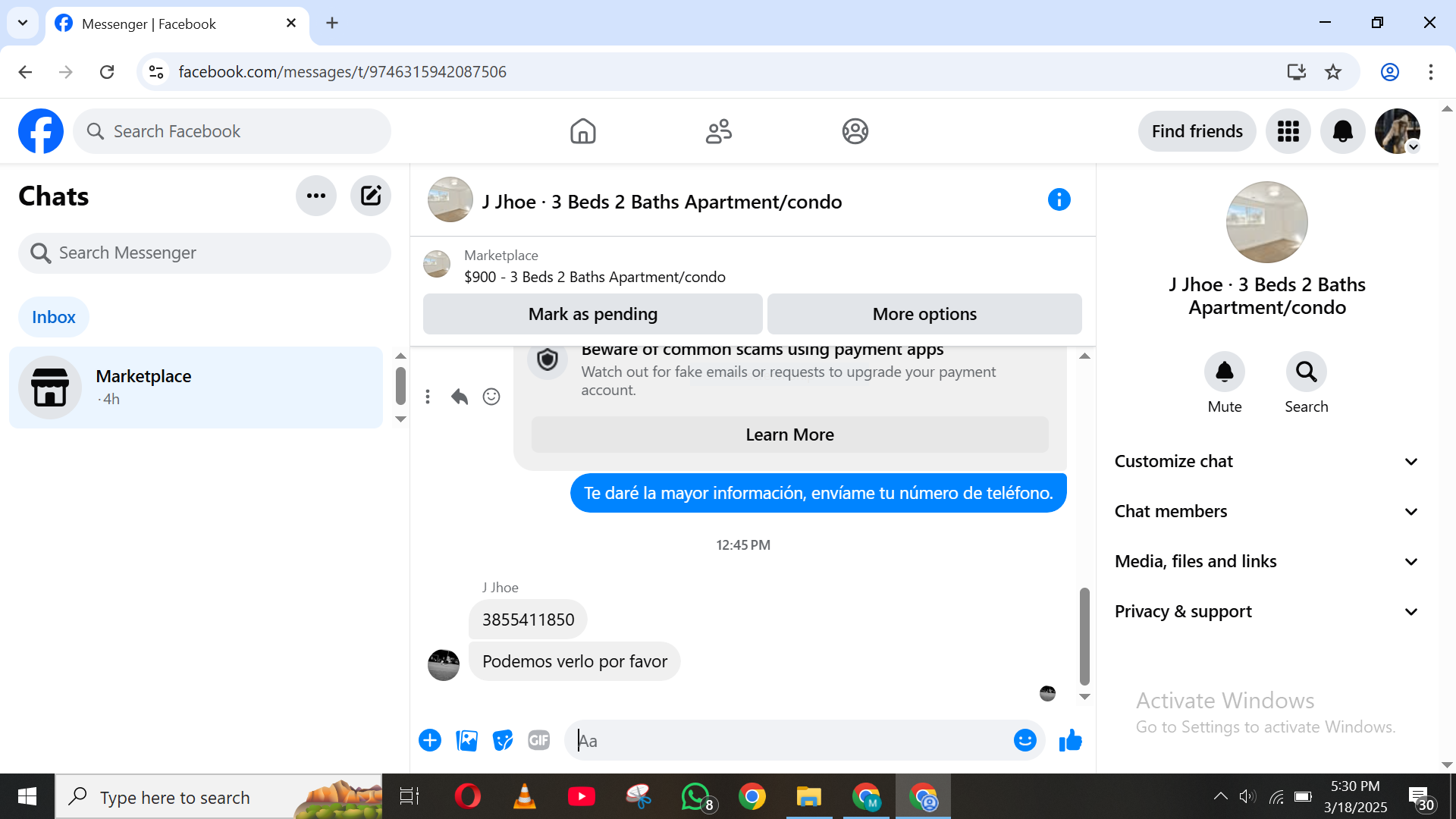This screenshot has height=819, width=1456.
Task: Select the Inbox tab
Action: 53,317
